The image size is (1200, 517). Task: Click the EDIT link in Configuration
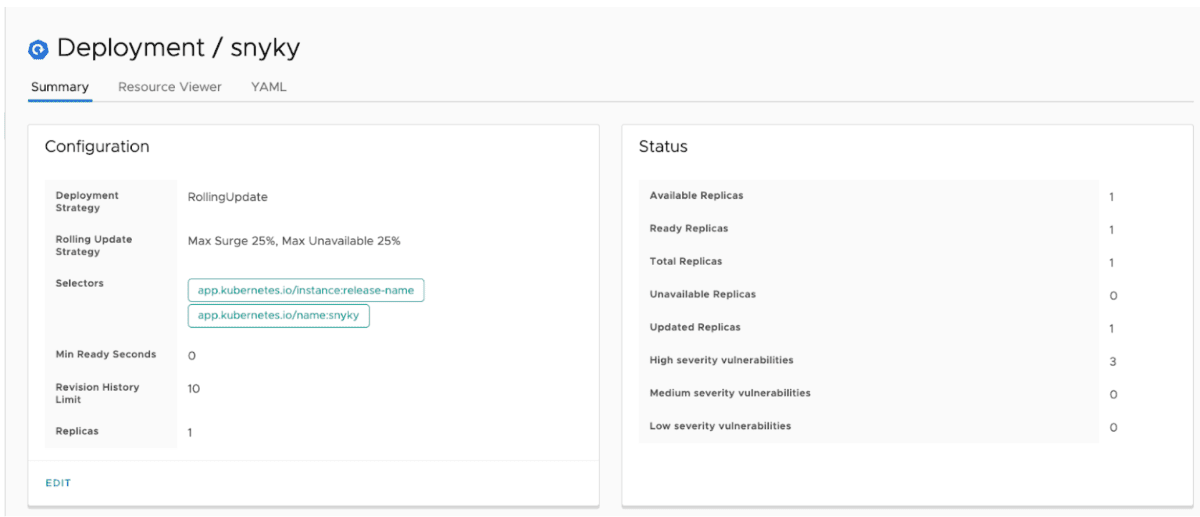click(58, 483)
